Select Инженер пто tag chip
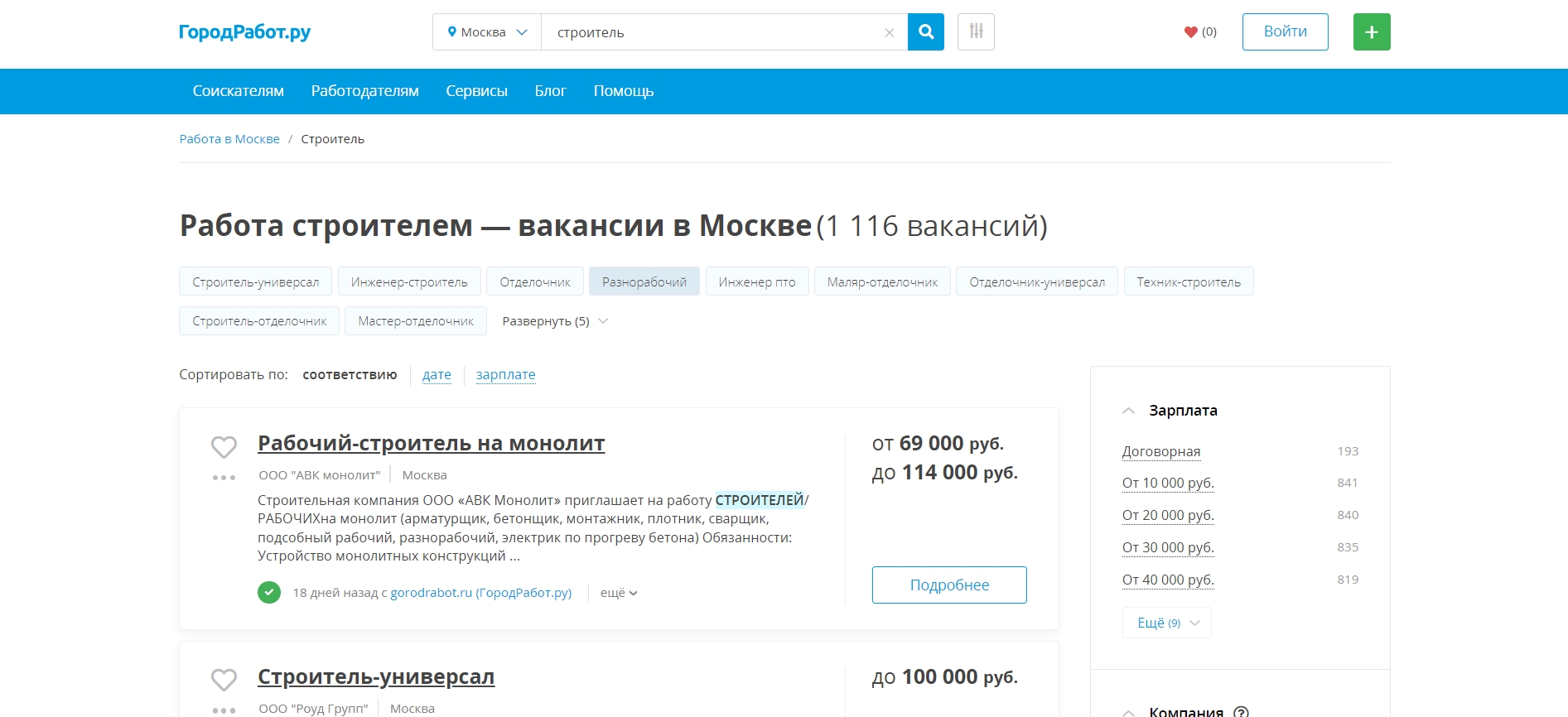The height and width of the screenshot is (717, 1568). click(x=757, y=282)
